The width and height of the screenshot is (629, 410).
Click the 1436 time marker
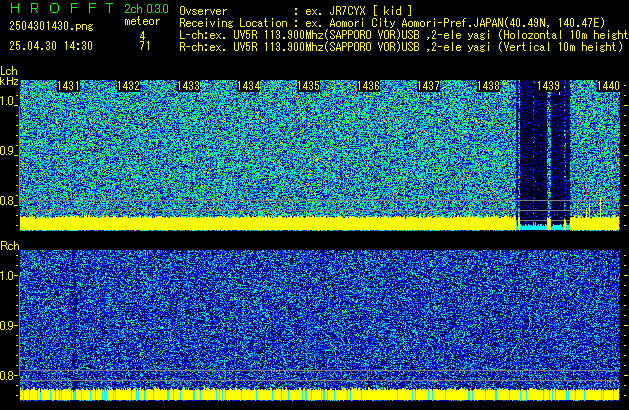[x=369, y=86]
